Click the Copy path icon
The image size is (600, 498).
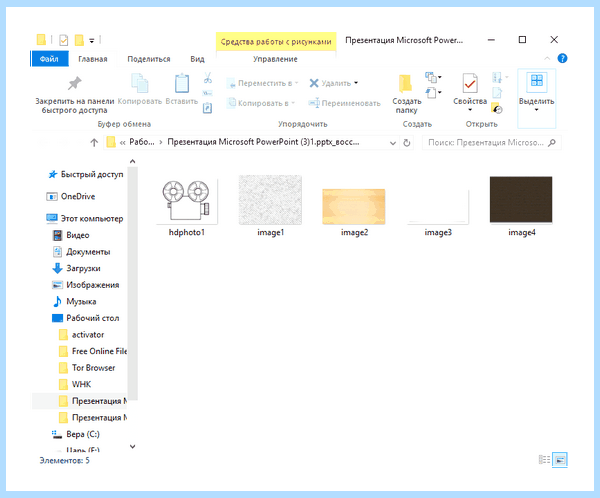[x=207, y=93]
